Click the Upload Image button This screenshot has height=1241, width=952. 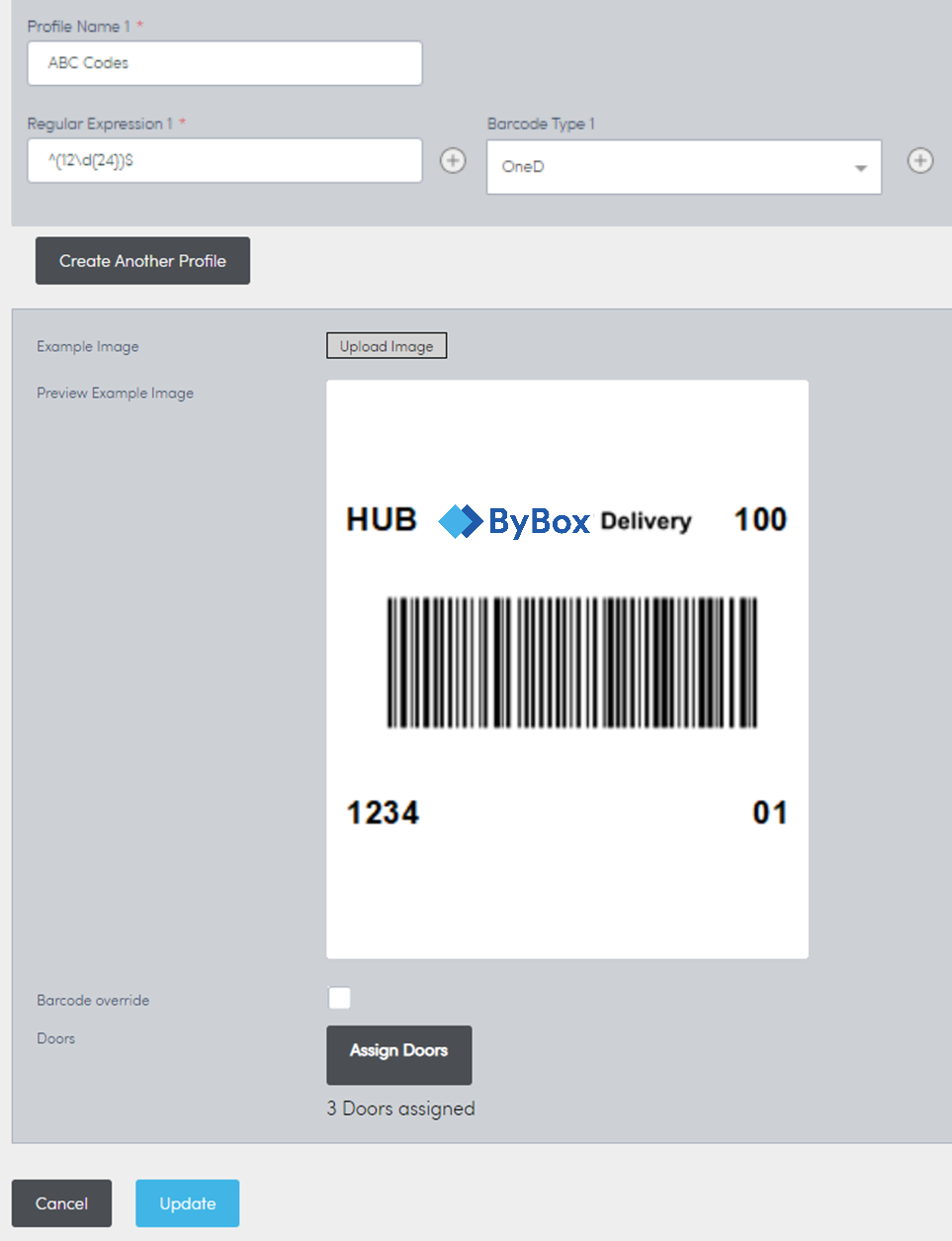point(387,346)
